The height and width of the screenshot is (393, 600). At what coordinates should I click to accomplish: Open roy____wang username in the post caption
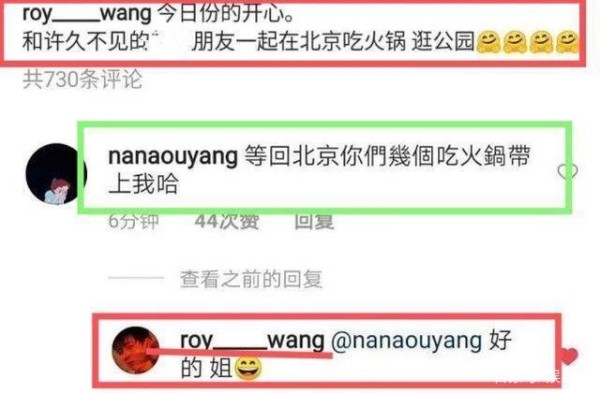(x=87, y=15)
